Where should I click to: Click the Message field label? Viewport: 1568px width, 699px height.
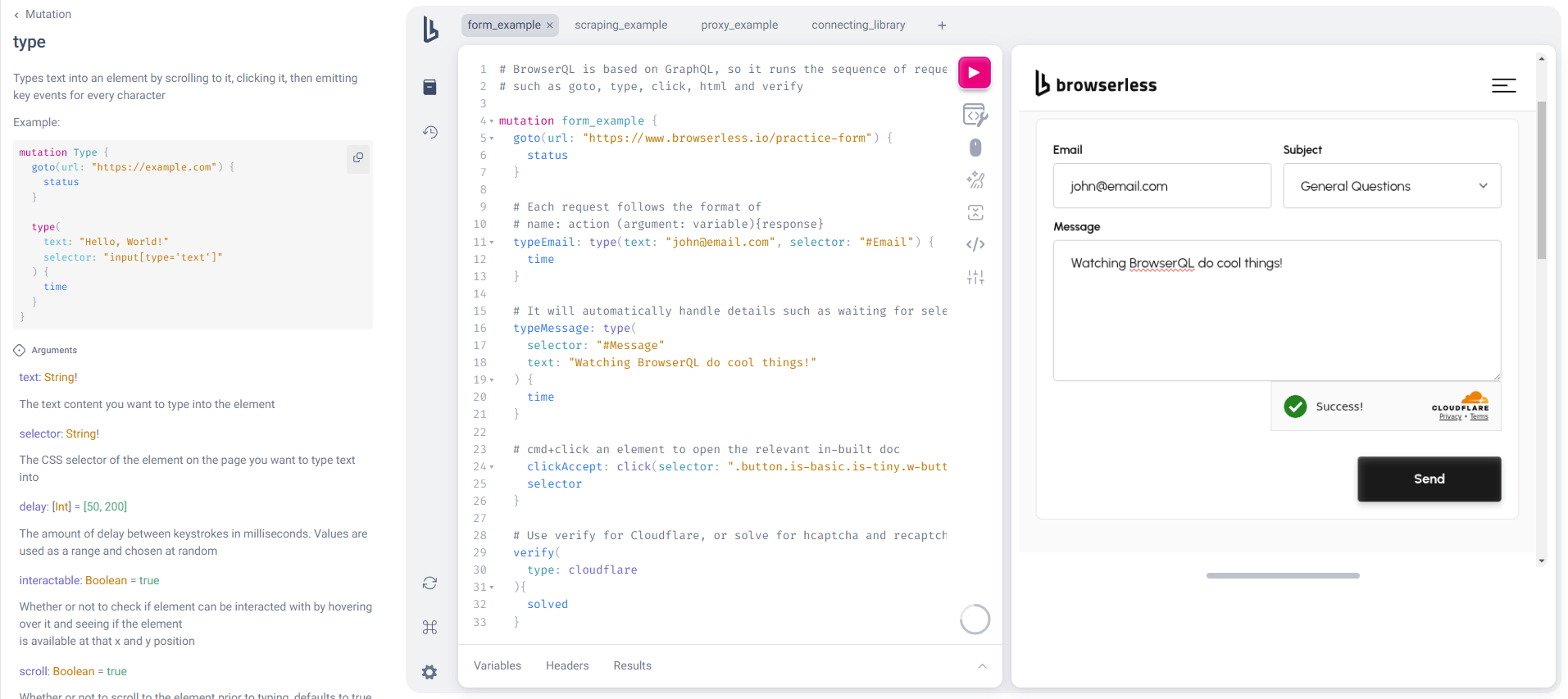click(x=1076, y=227)
